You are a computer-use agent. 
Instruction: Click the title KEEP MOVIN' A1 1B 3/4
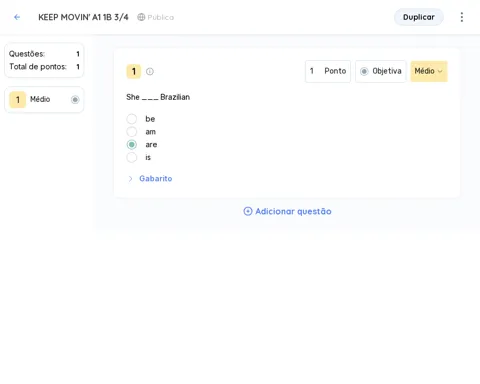(x=83, y=17)
